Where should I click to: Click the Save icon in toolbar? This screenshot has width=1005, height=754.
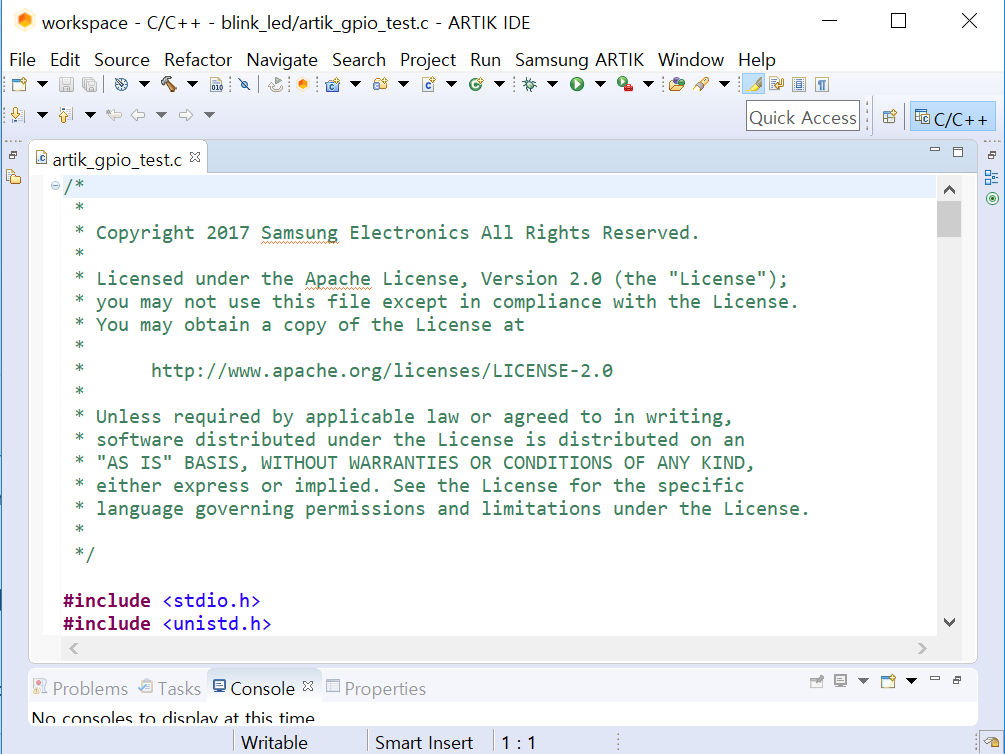(66, 84)
